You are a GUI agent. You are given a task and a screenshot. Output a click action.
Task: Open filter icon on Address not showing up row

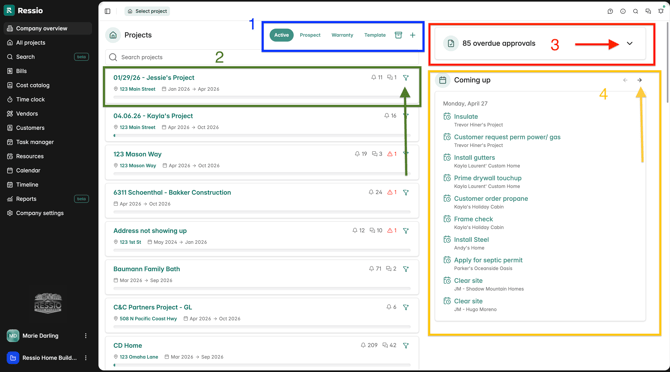click(406, 231)
